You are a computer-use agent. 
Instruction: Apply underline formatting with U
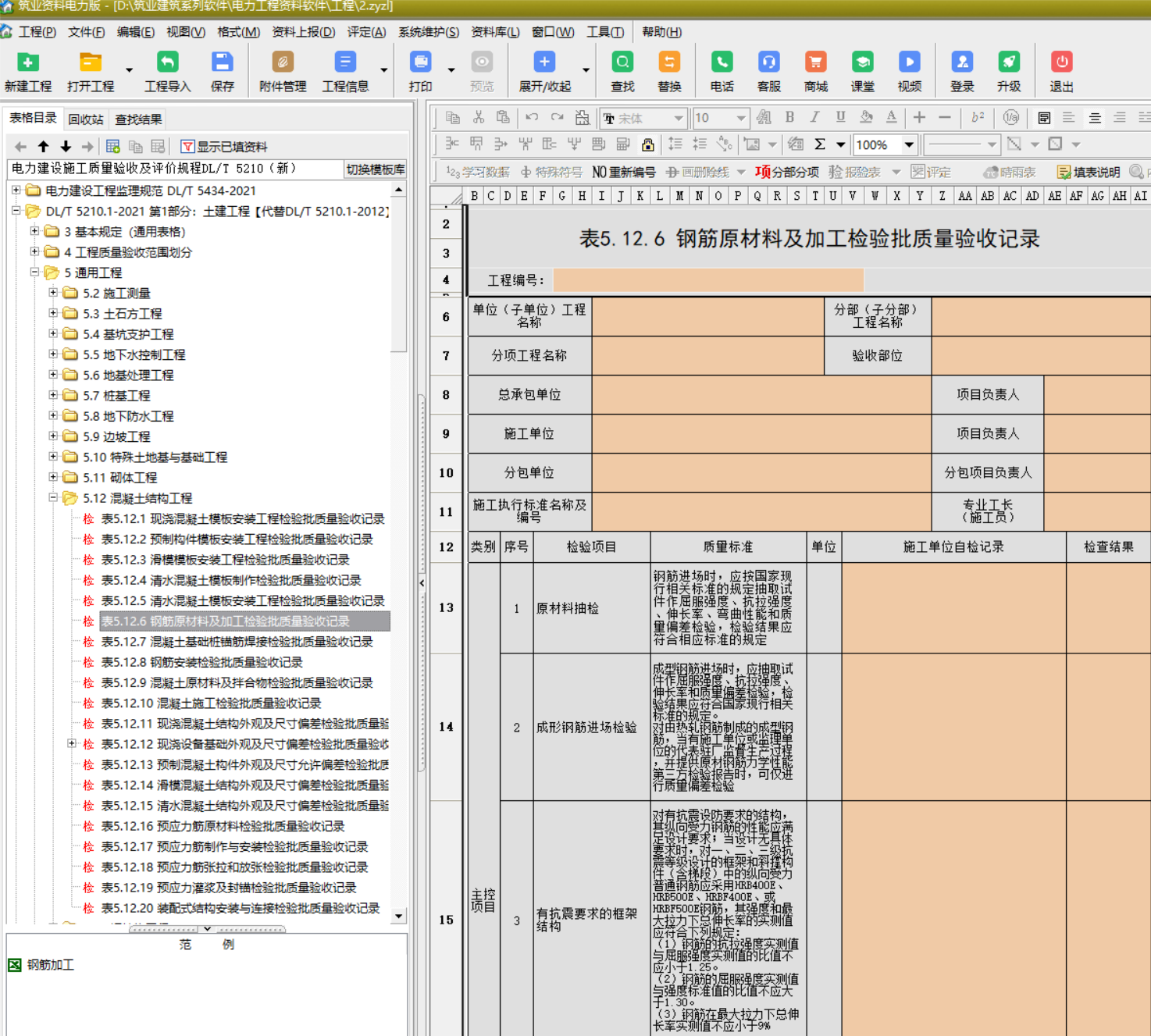click(840, 117)
